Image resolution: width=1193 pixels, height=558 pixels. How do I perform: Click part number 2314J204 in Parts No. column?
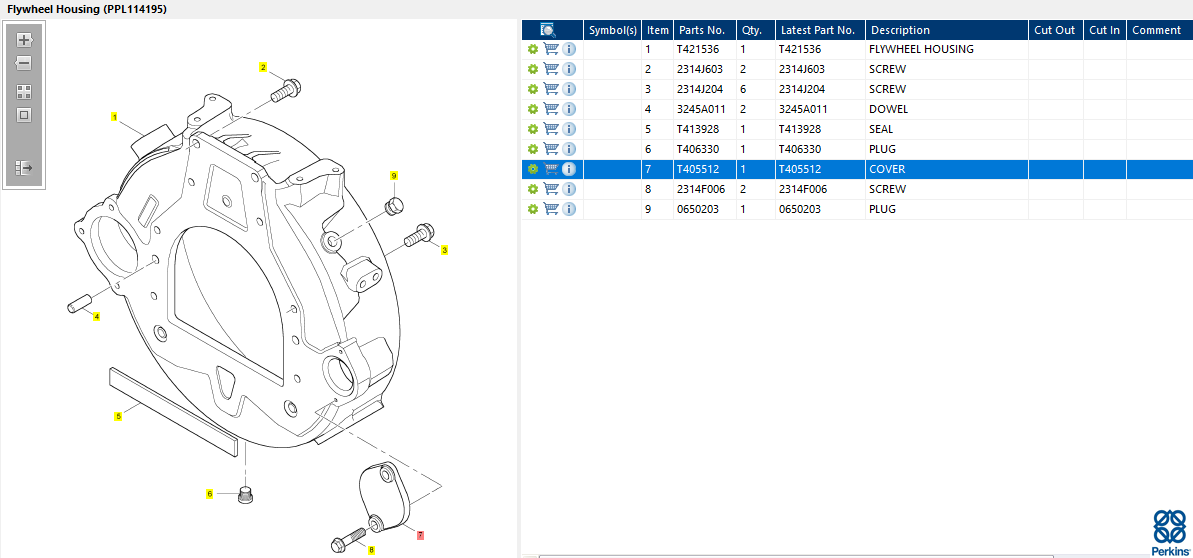coord(700,89)
